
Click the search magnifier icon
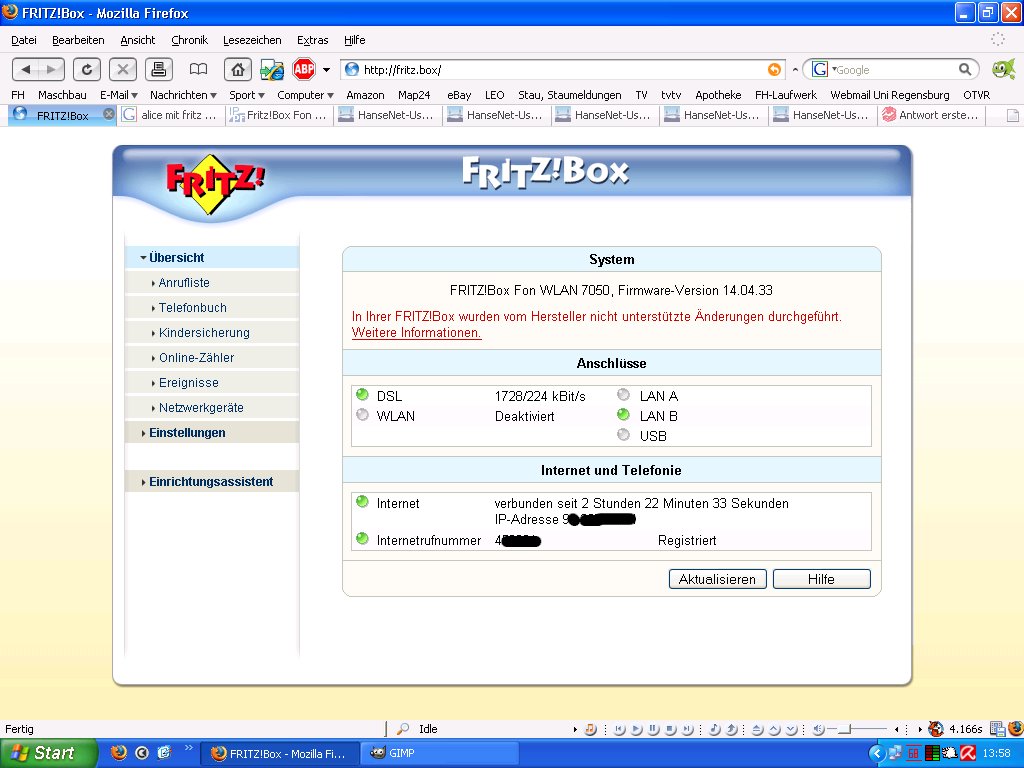tap(965, 69)
